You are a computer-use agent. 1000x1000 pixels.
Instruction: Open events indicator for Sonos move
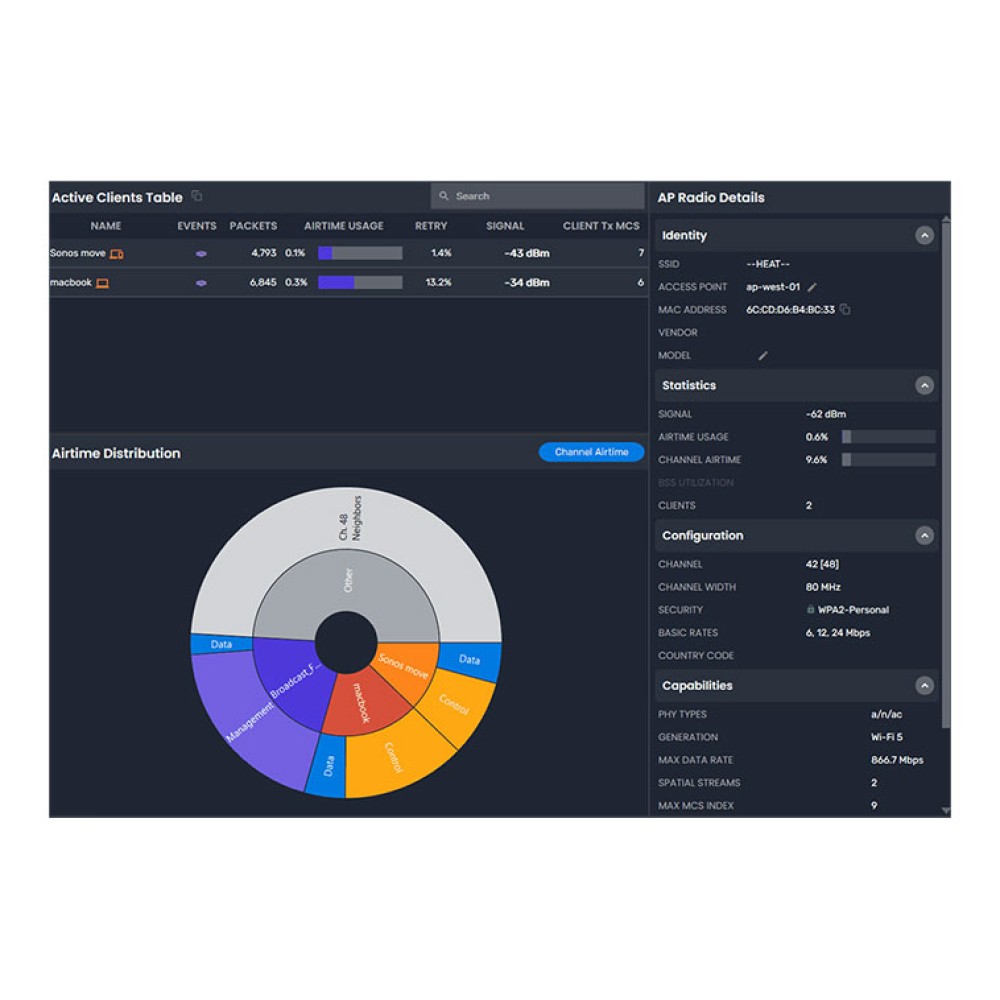pyautogui.click(x=201, y=254)
